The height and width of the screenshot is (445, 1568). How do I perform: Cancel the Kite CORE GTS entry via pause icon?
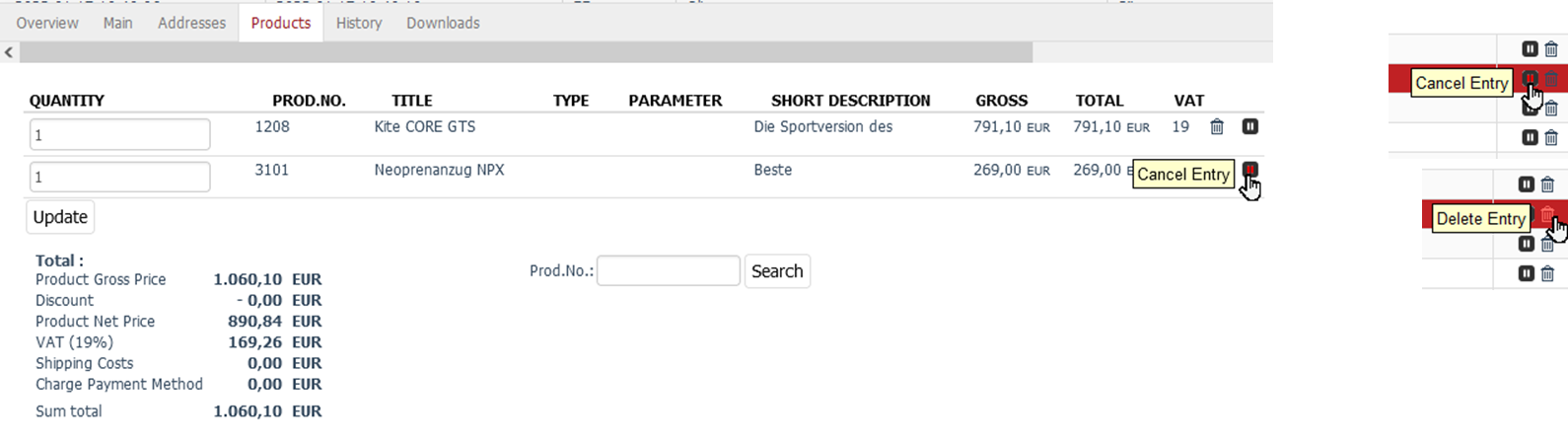pos(1249,127)
